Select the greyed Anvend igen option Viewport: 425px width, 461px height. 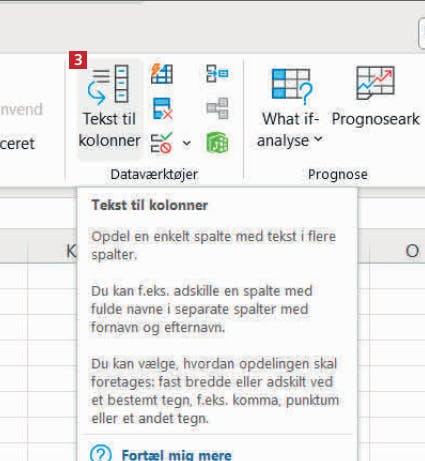21,110
